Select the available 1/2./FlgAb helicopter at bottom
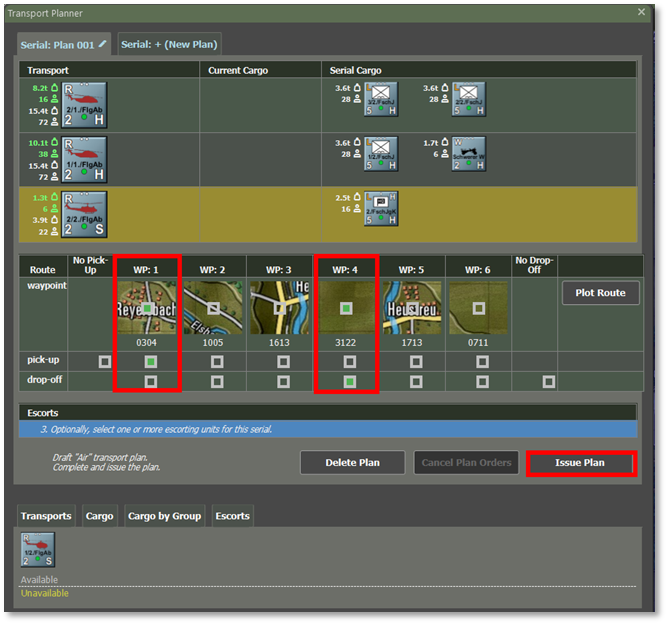The width and height of the screenshot is (667, 624). (x=39, y=550)
